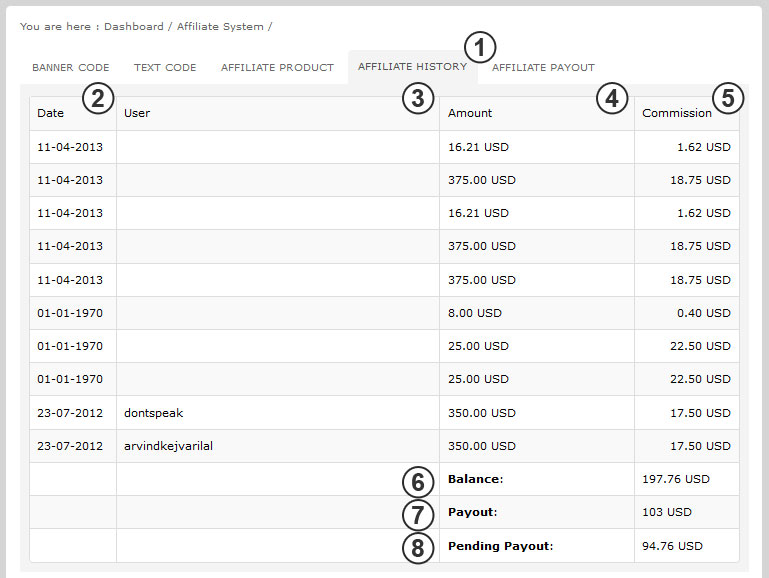Open the Banner Code tab

click(x=71, y=68)
